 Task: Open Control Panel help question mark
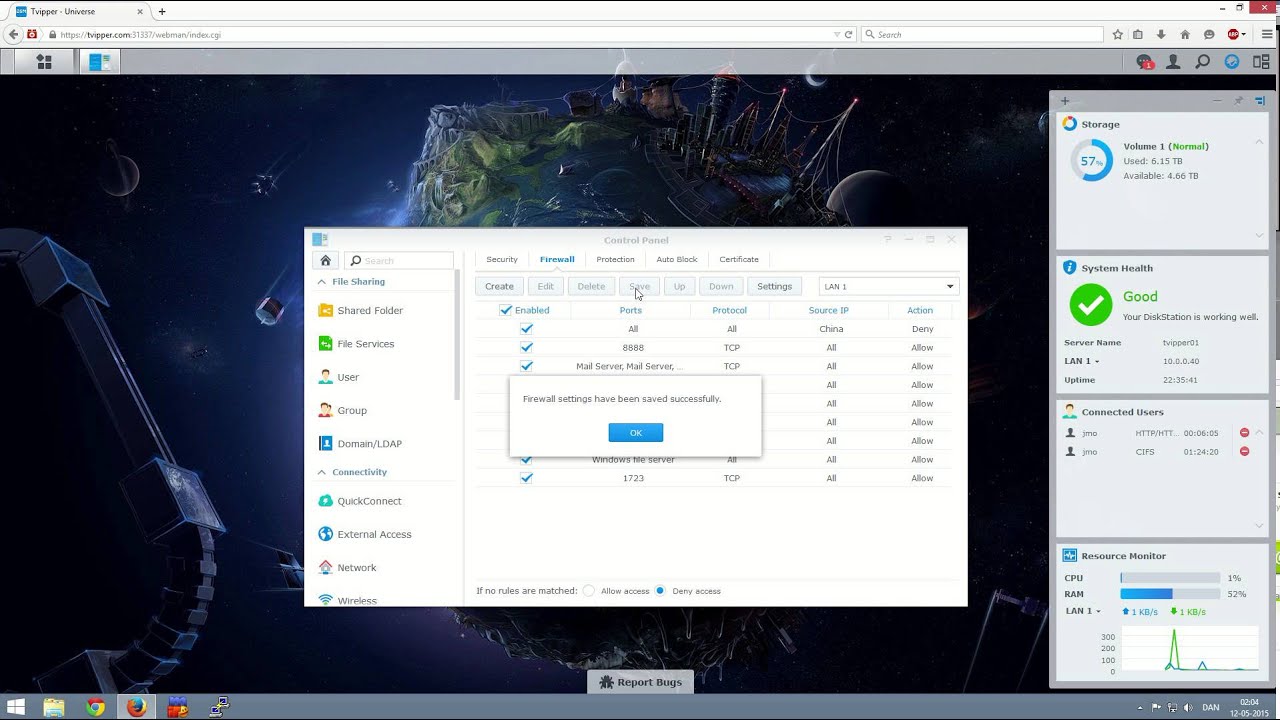887,240
